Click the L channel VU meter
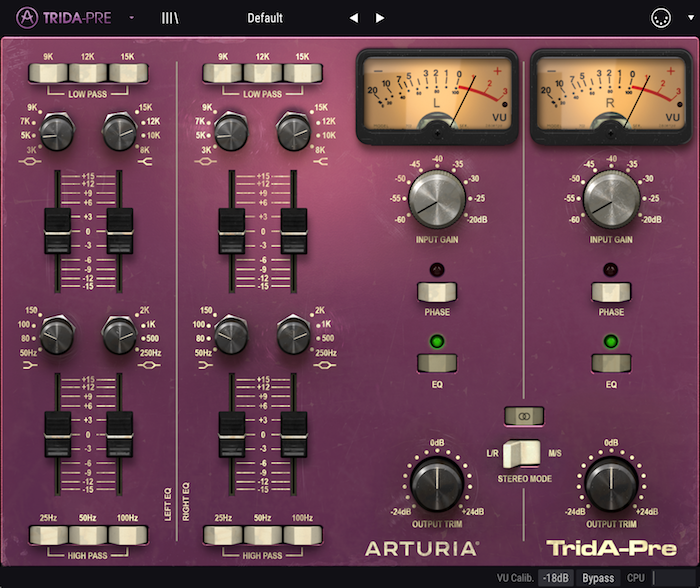700x588 pixels. click(437, 96)
